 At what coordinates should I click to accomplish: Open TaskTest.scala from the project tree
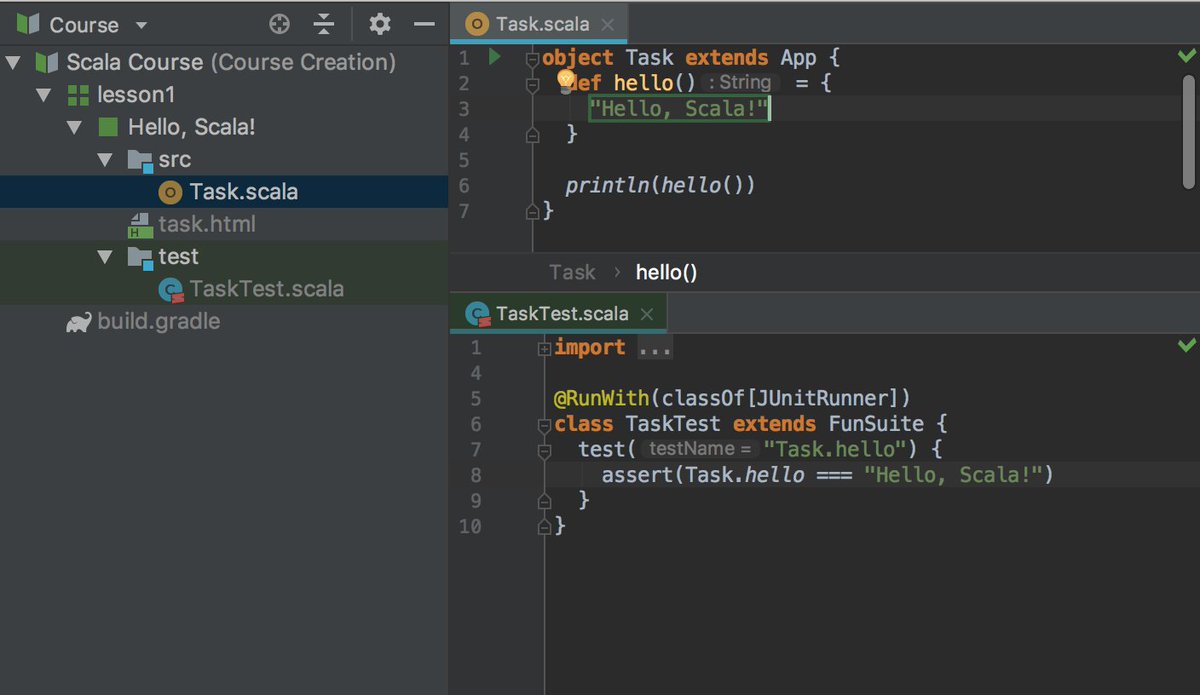[x=266, y=289]
